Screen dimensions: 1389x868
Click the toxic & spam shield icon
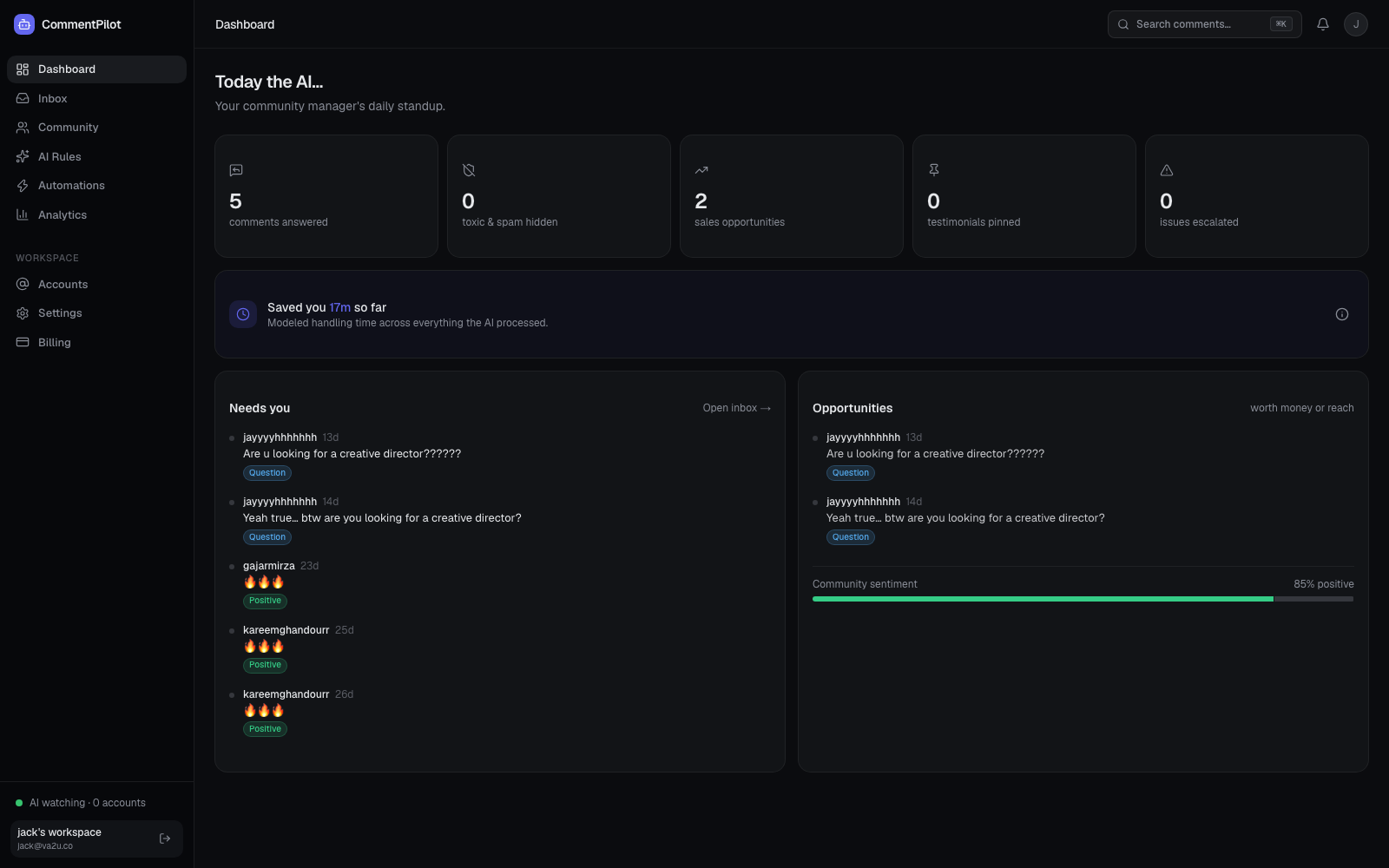[x=469, y=170]
